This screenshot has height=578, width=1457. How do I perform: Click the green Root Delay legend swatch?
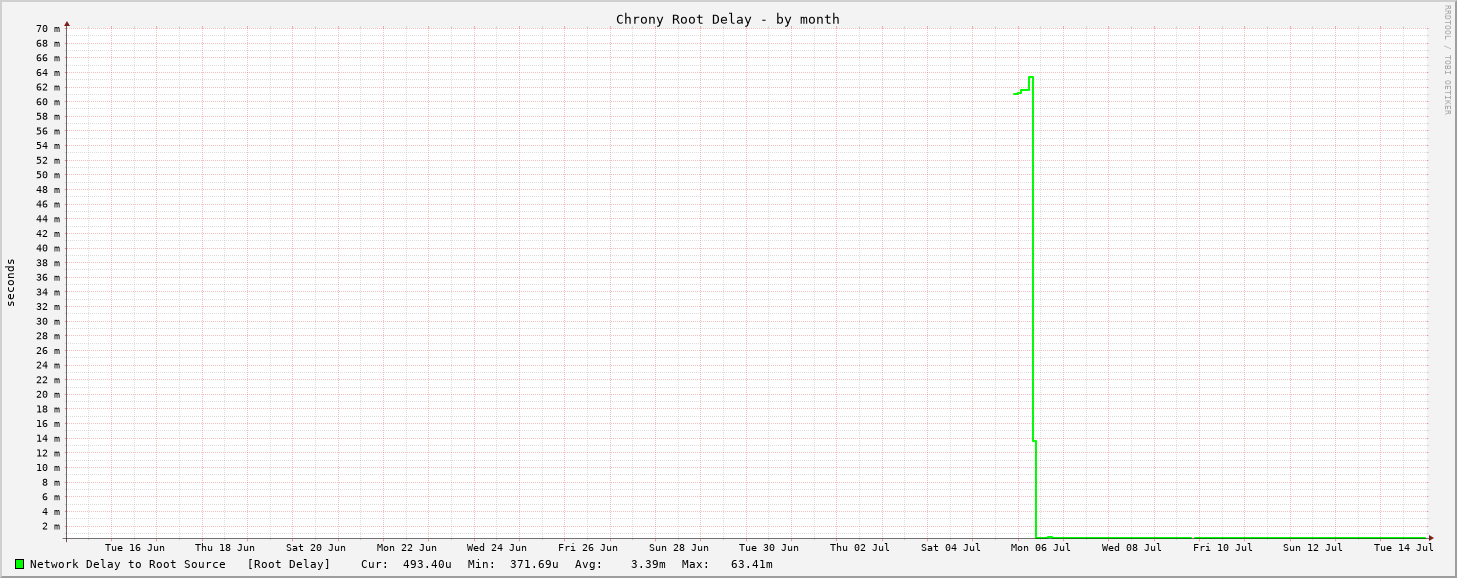point(19,564)
